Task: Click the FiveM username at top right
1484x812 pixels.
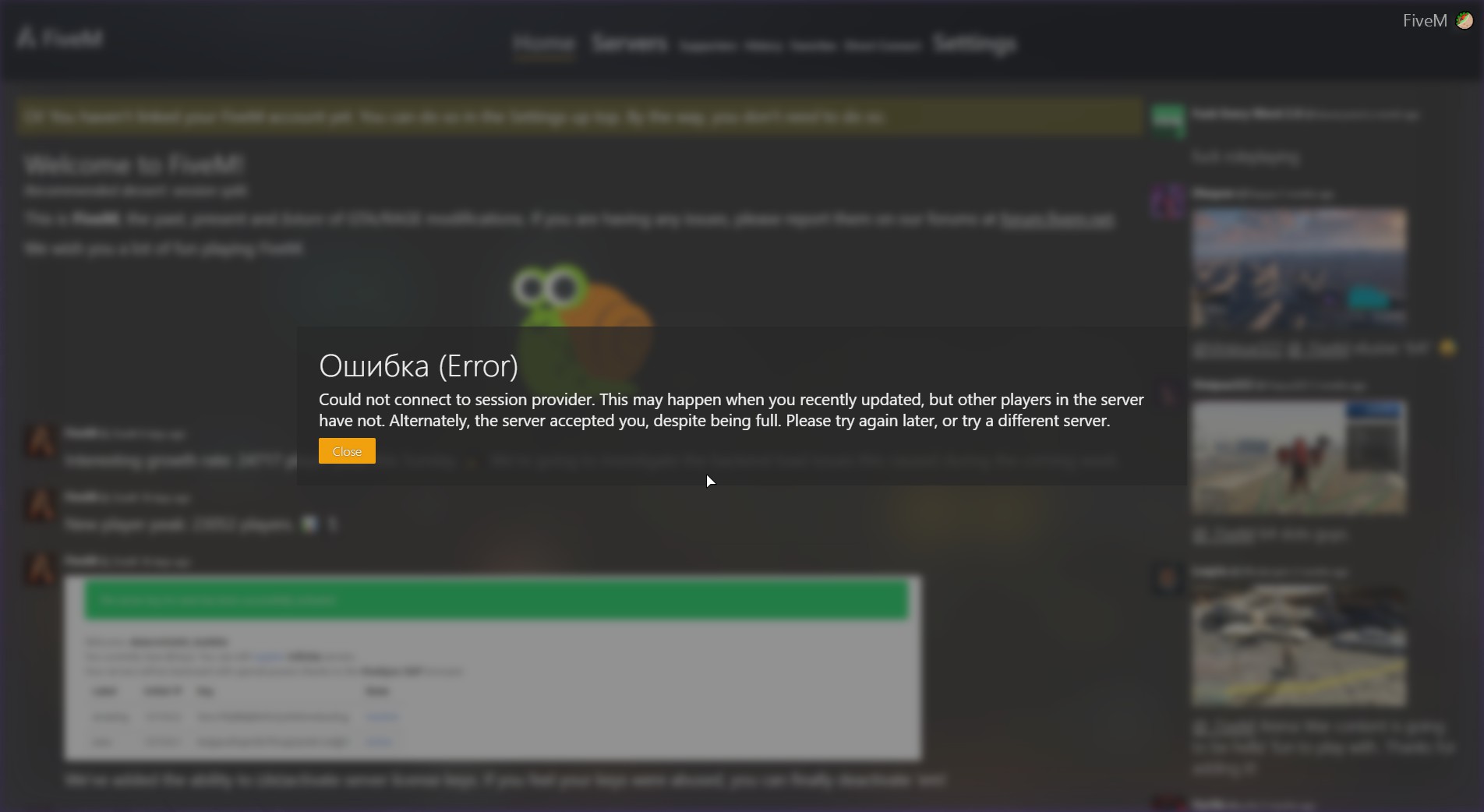Action: (1425, 21)
